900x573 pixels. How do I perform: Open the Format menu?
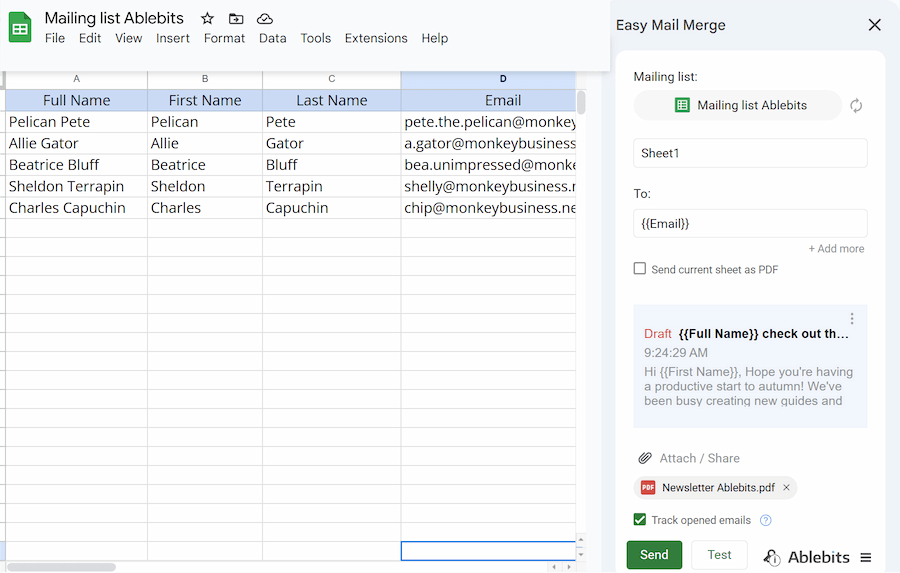coord(224,38)
